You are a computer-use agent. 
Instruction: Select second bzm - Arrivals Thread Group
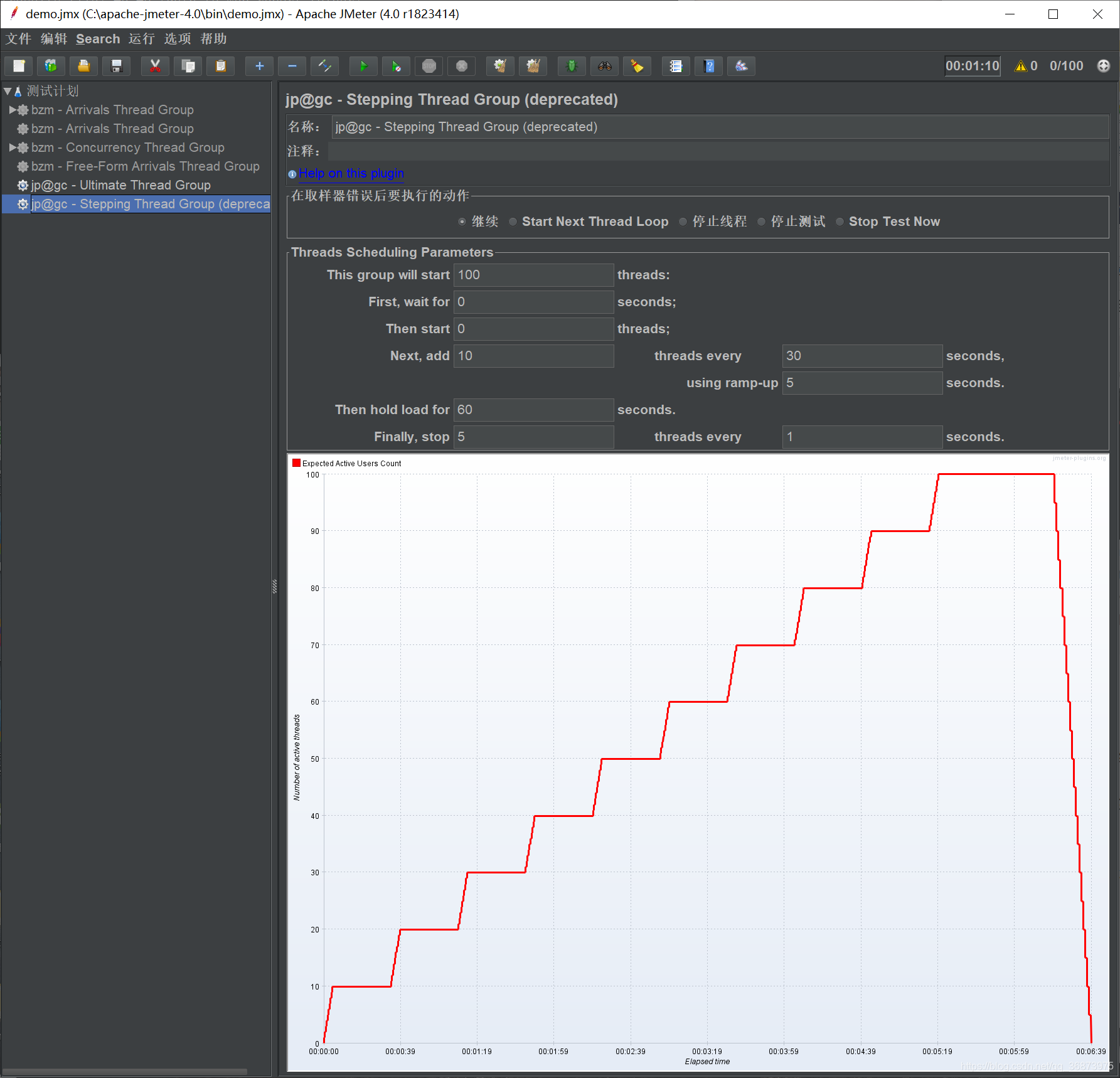112,129
